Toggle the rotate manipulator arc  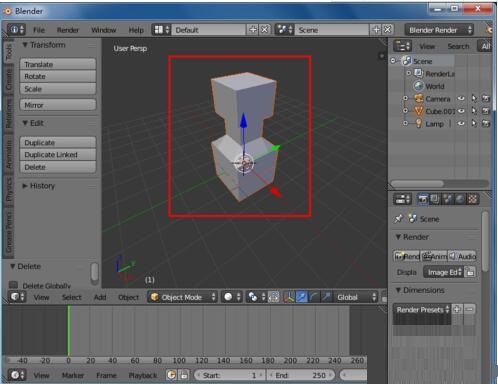(314, 297)
